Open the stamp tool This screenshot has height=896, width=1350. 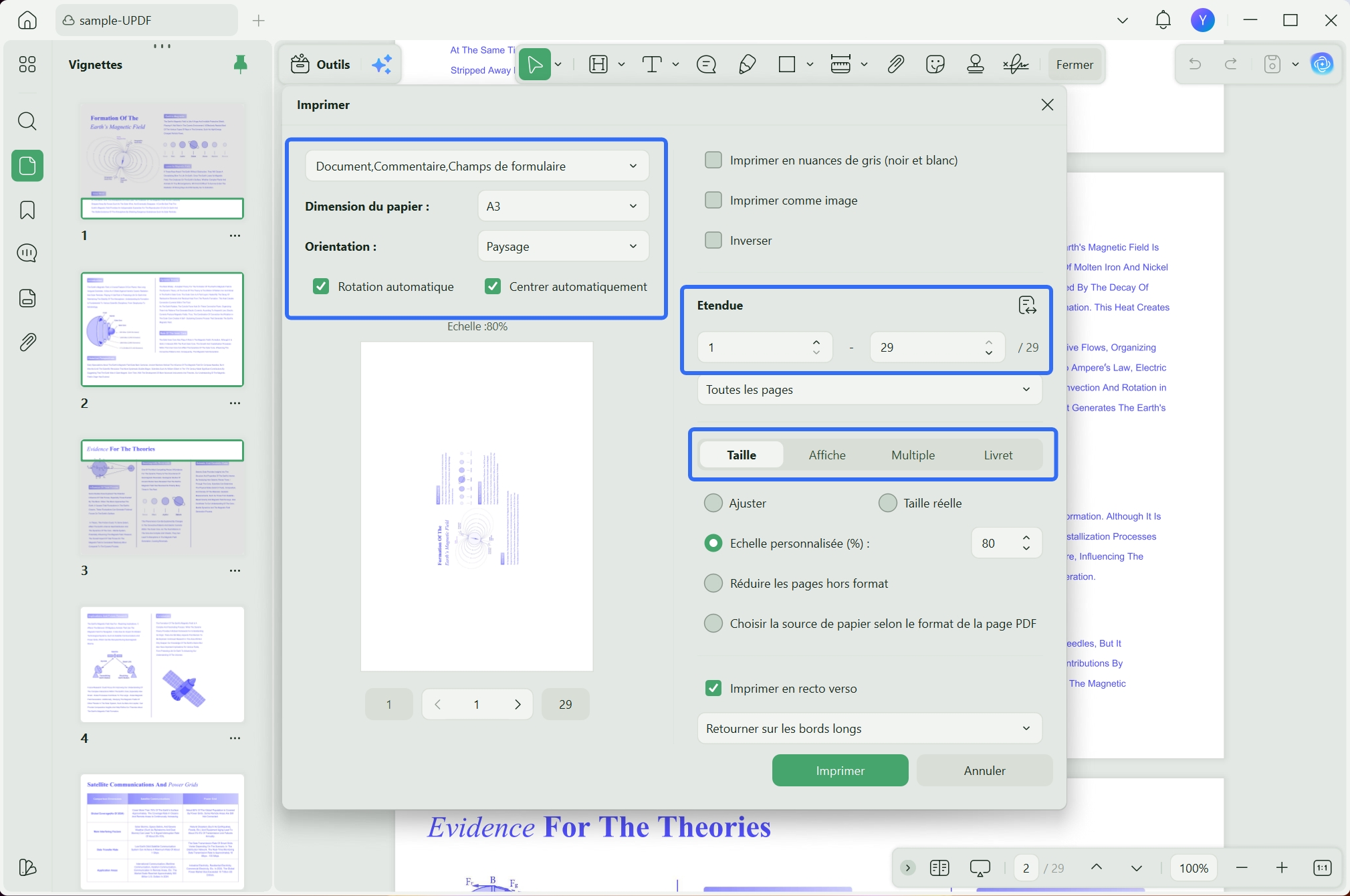tap(976, 64)
